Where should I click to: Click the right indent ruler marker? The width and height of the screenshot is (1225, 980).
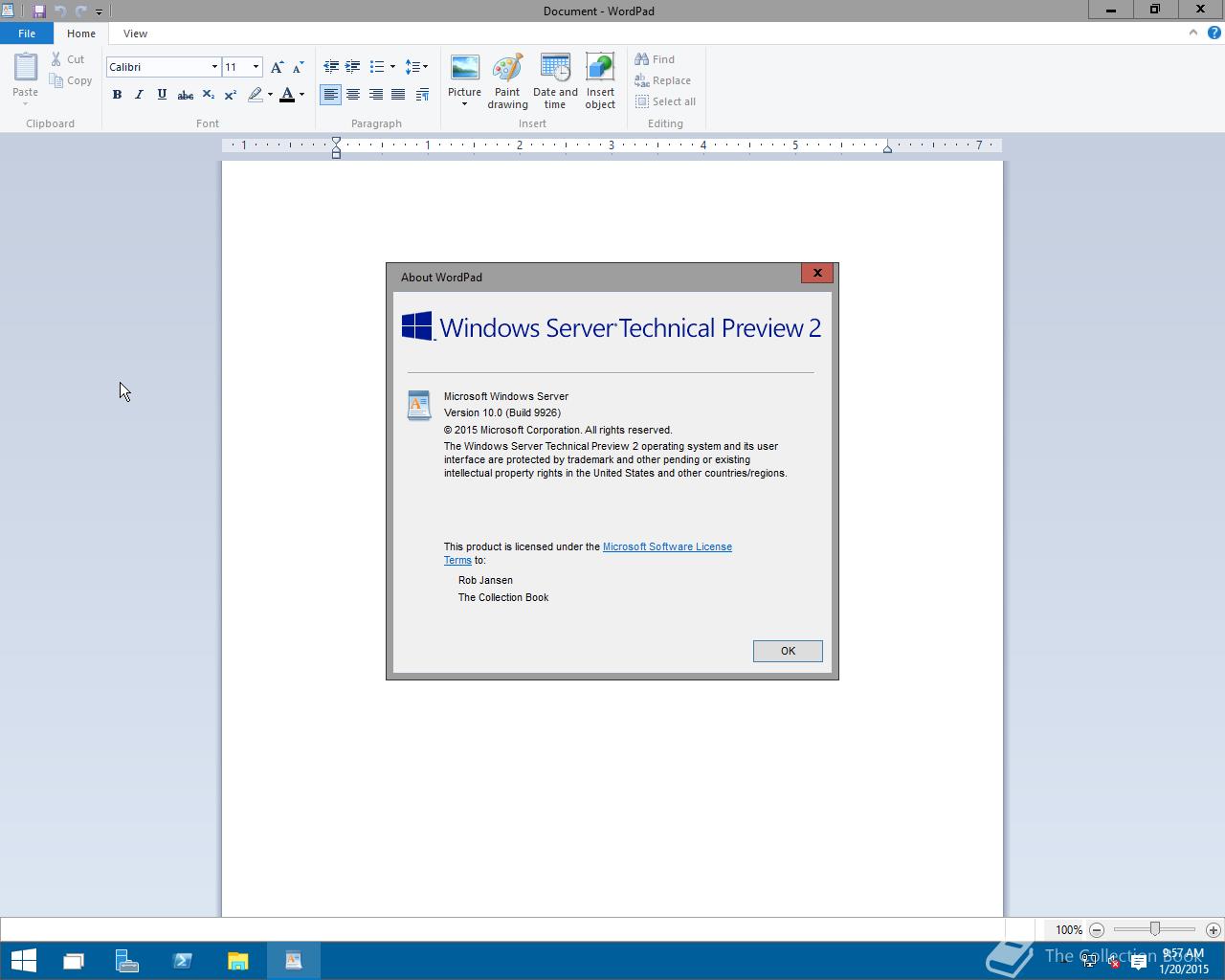[887, 148]
